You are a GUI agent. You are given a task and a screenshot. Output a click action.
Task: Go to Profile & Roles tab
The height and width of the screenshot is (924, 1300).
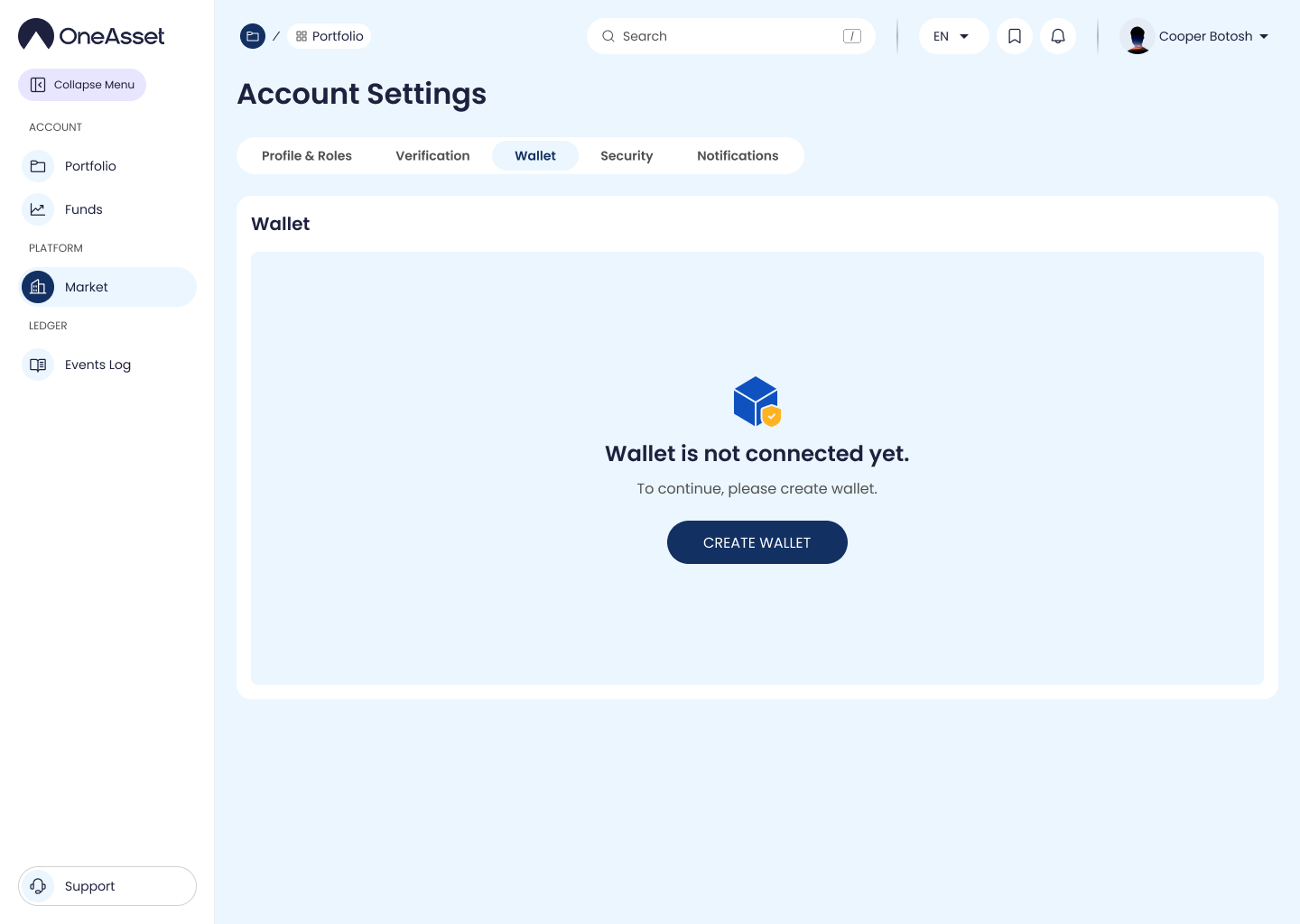(x=307, y=156)
